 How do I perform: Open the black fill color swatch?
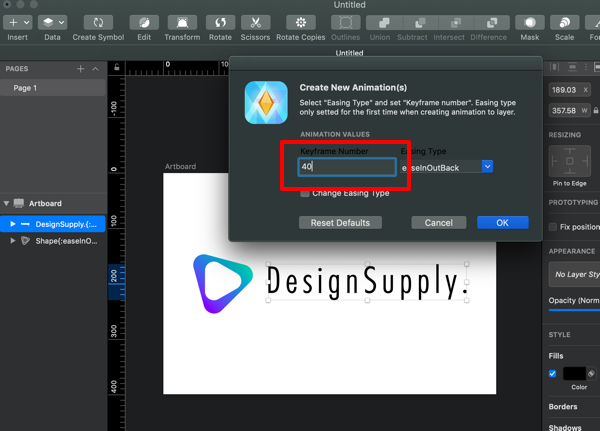[574, 374]
